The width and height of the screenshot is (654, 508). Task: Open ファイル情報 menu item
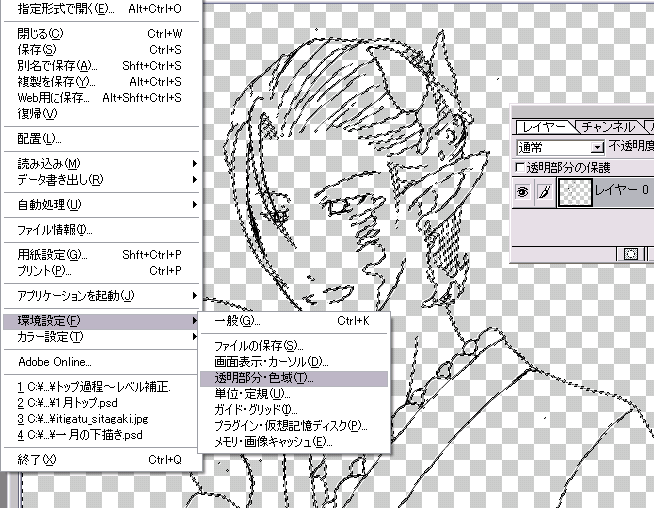tap(102, 230)
